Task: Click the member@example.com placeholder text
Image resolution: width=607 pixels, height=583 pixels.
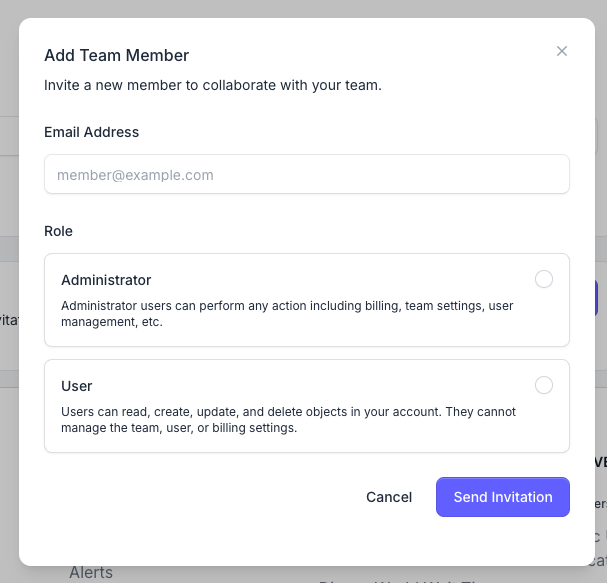Action: coord(135,175)
